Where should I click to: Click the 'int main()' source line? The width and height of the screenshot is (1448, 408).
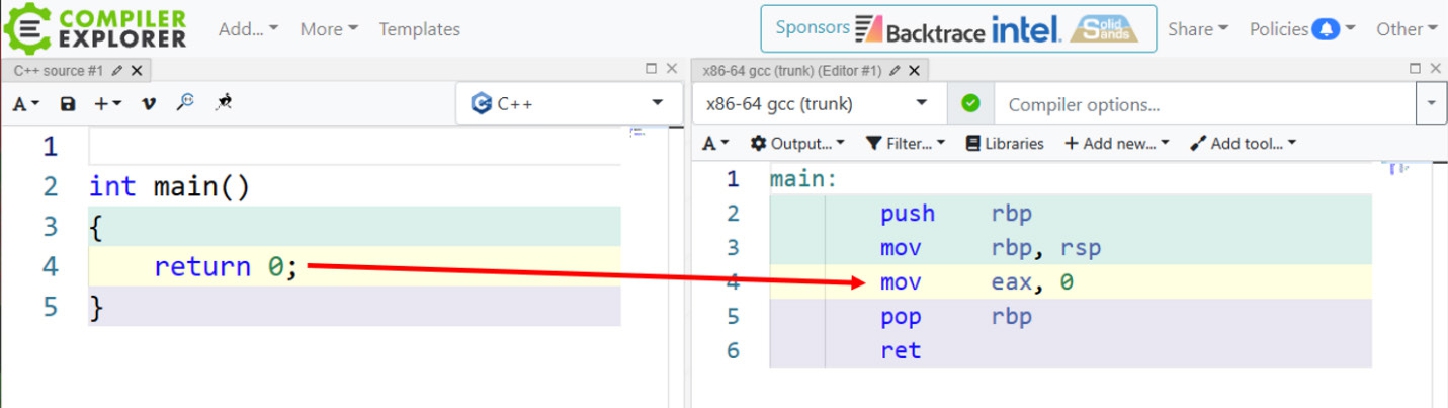(169, 186)
